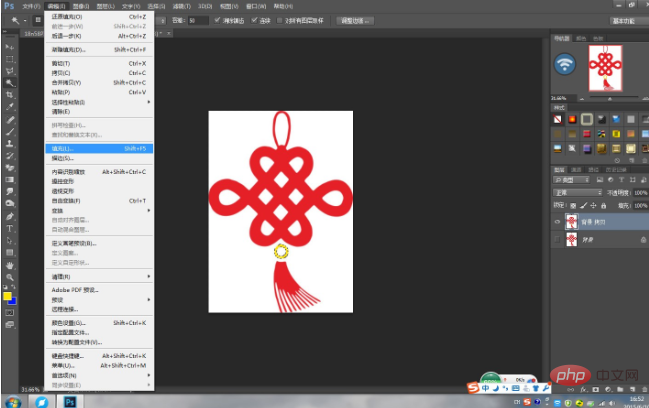Choose Fill menu item Shift+F5
Viewport: 649px width, 408px height.
99,148
